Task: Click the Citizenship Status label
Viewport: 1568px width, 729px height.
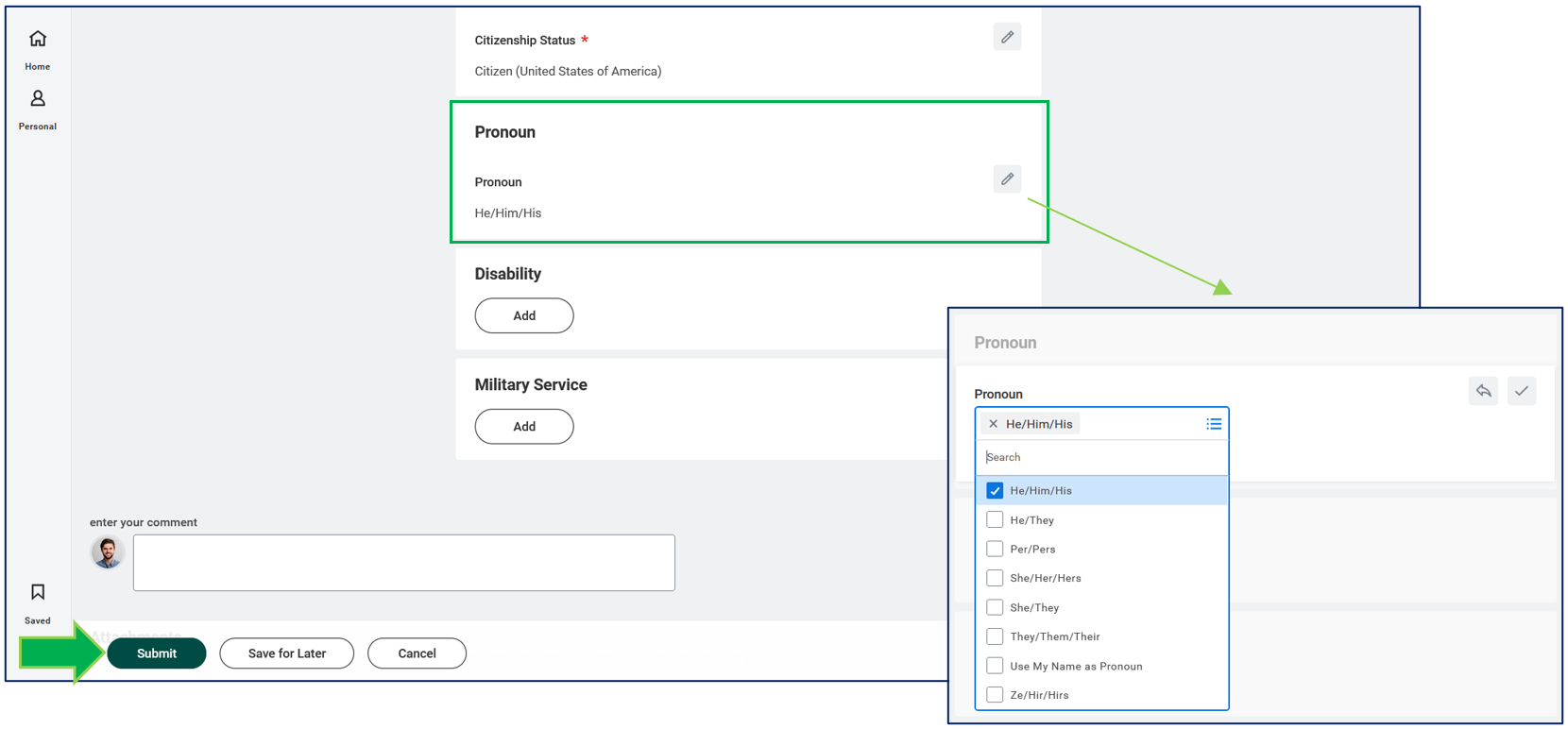Action: point(525,41)
